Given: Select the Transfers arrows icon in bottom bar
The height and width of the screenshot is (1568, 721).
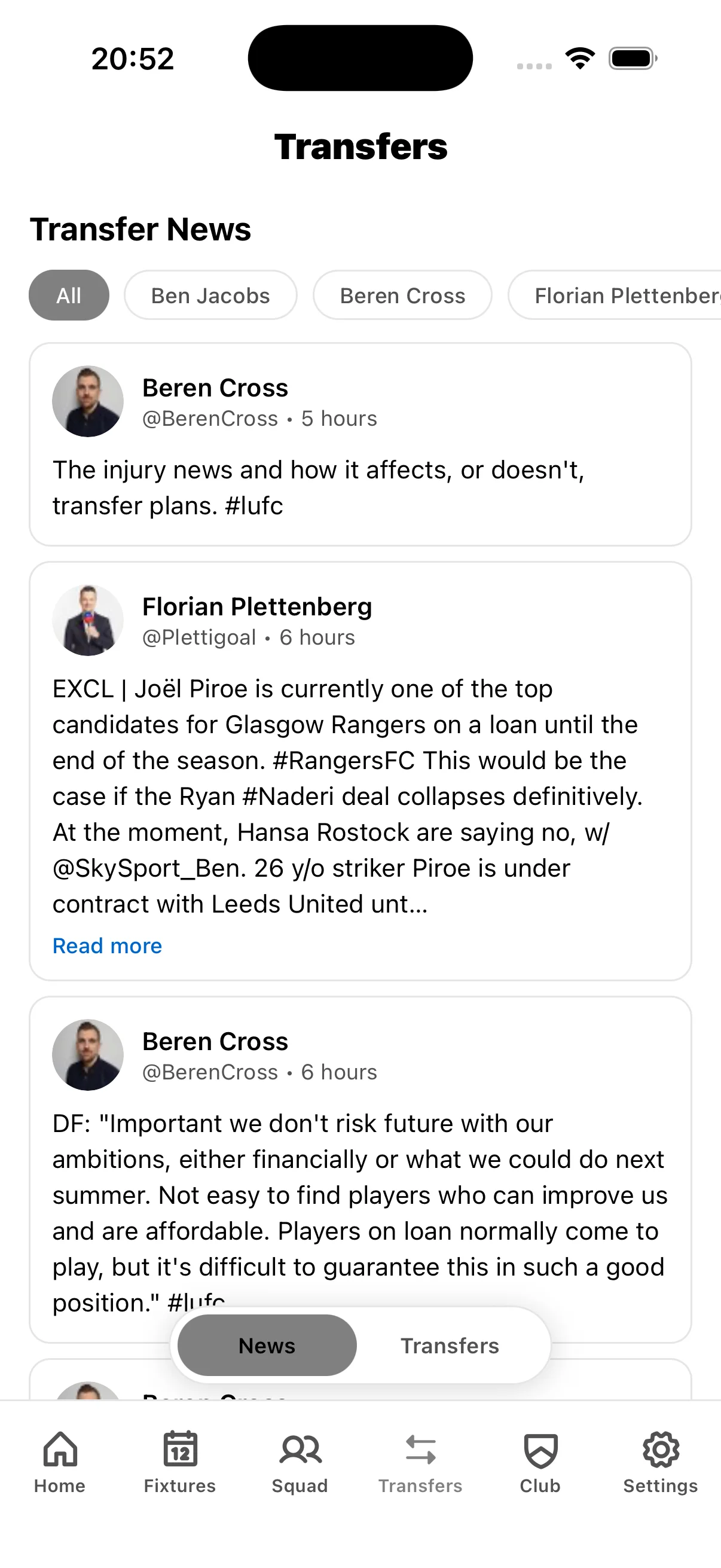Looking at the screenshot, I should click(x=420, y=1450).
